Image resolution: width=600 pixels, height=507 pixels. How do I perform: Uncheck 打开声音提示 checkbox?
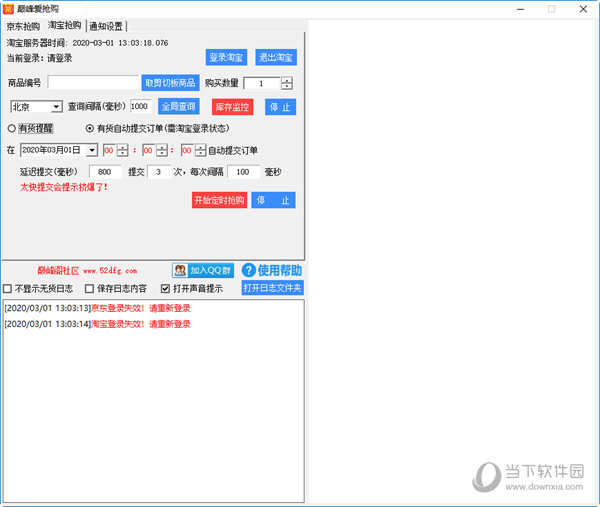[x=165, y=289]
